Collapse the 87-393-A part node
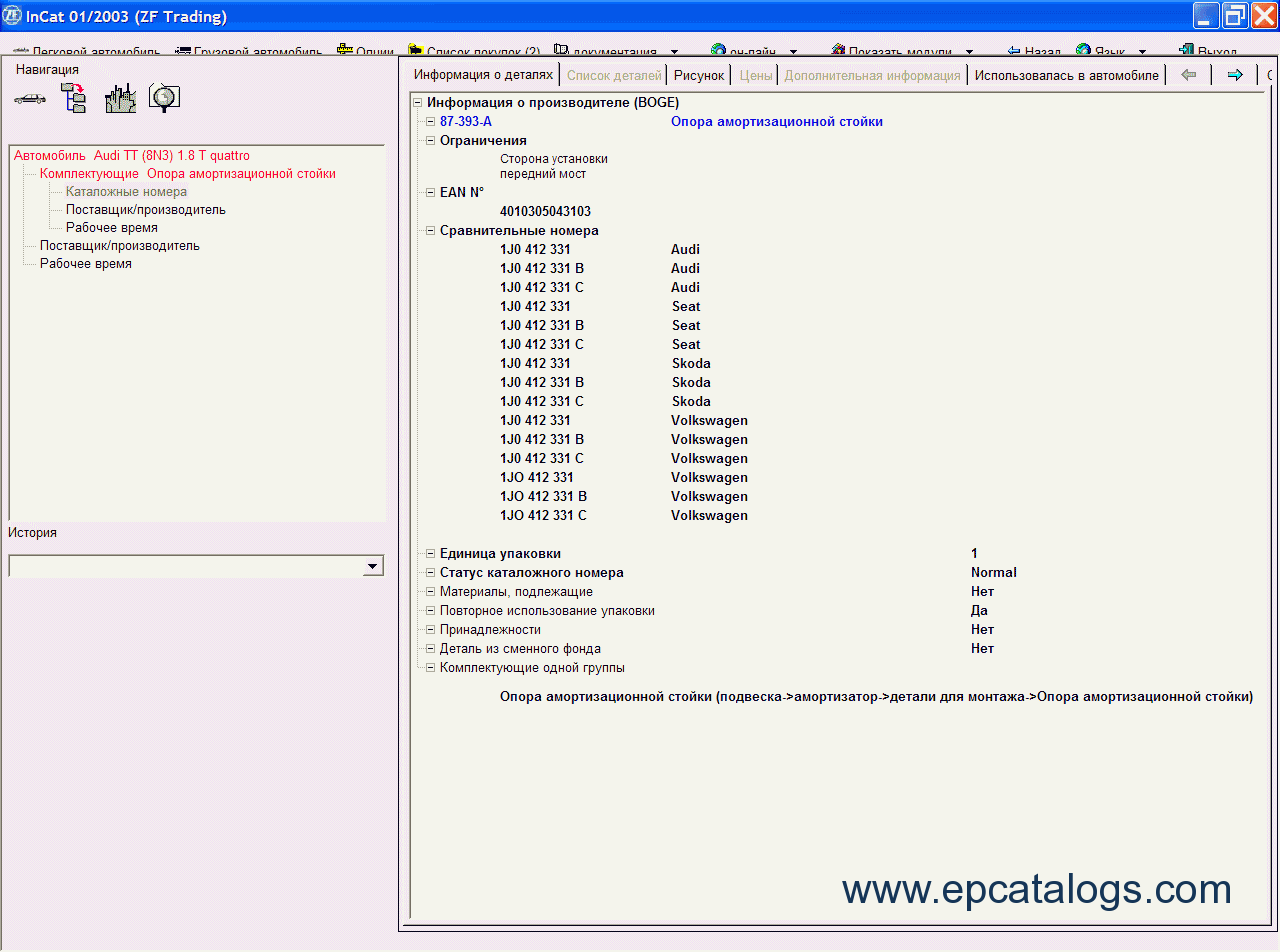 [x=430, y=121]
